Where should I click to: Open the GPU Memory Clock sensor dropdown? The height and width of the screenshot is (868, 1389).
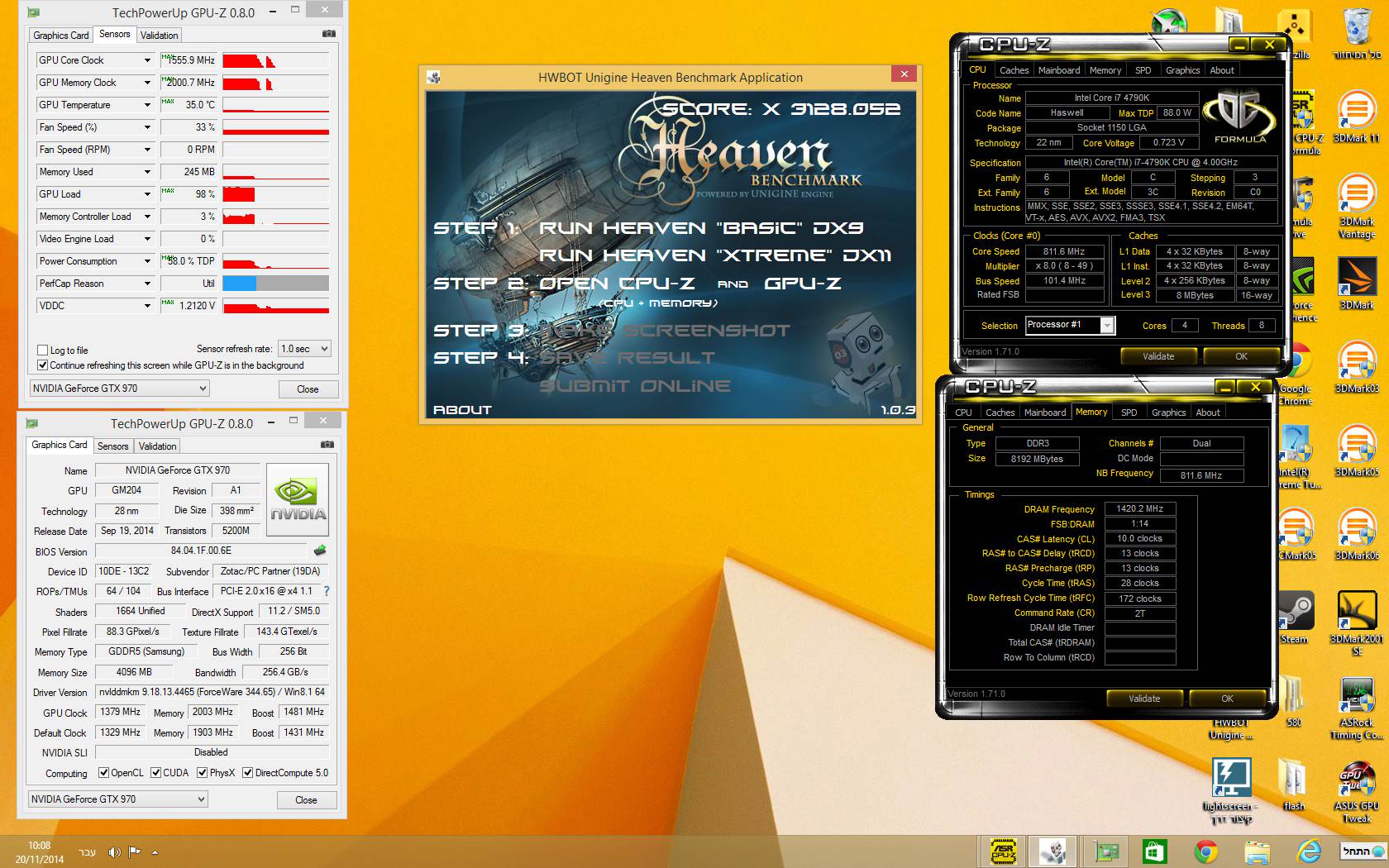[x=147, y=83]
